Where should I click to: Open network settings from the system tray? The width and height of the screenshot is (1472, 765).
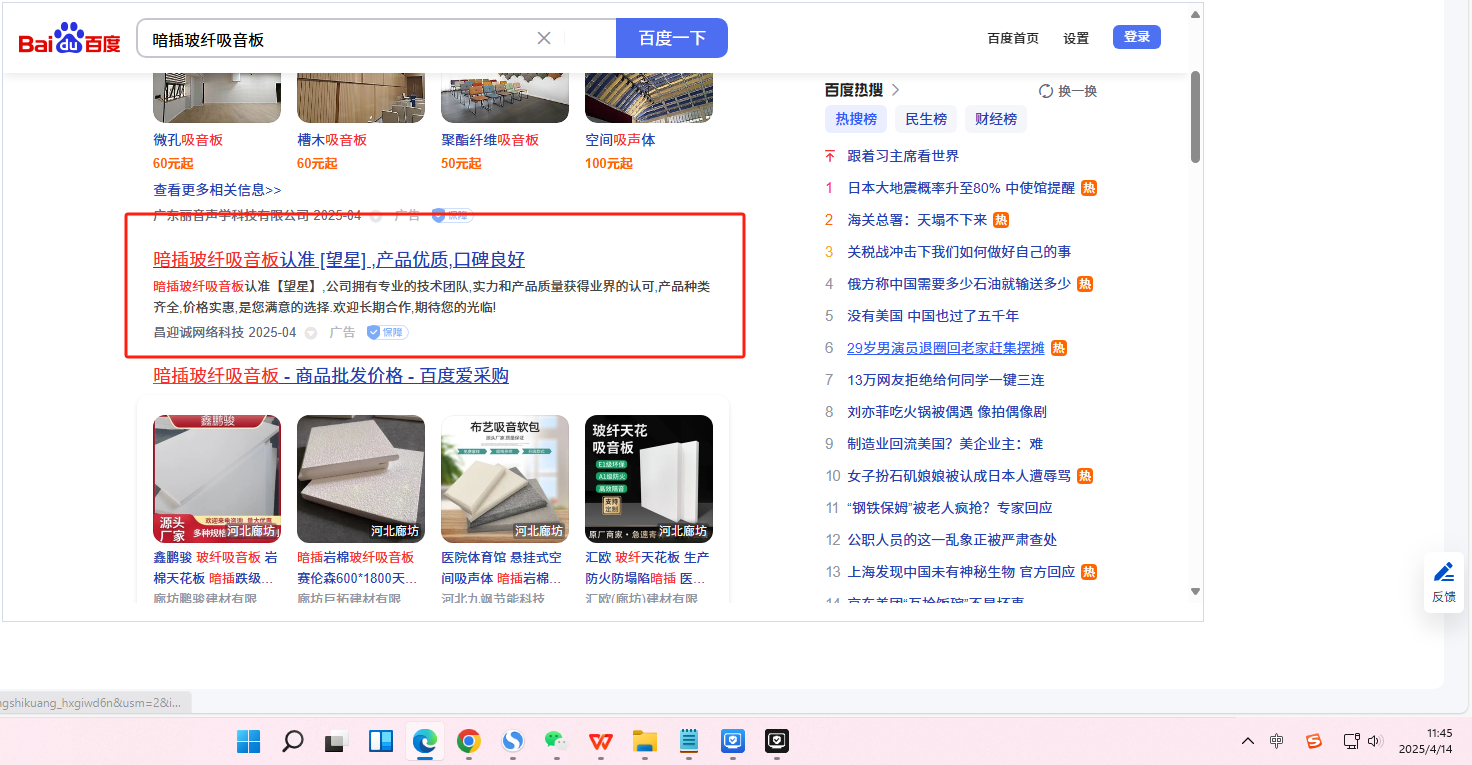[1351, 741]
